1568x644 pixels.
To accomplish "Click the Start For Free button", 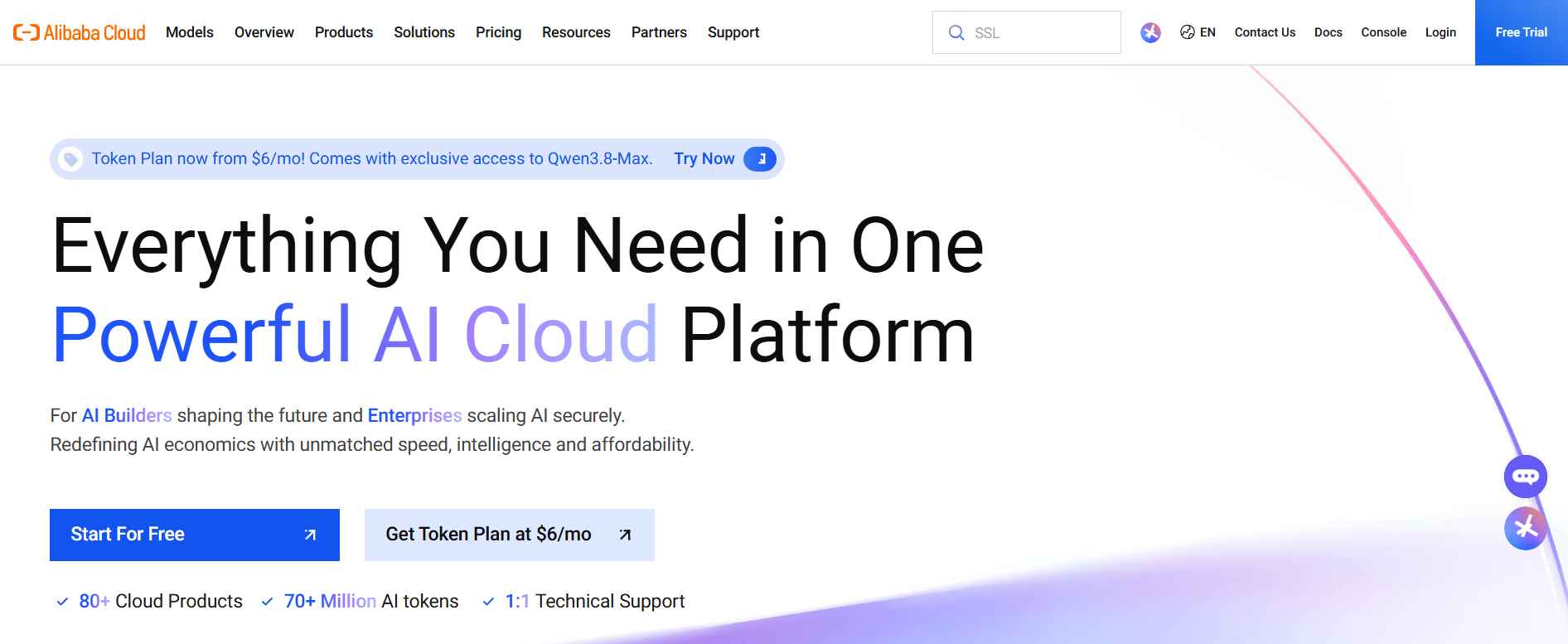I will click(x=195, y=535).
